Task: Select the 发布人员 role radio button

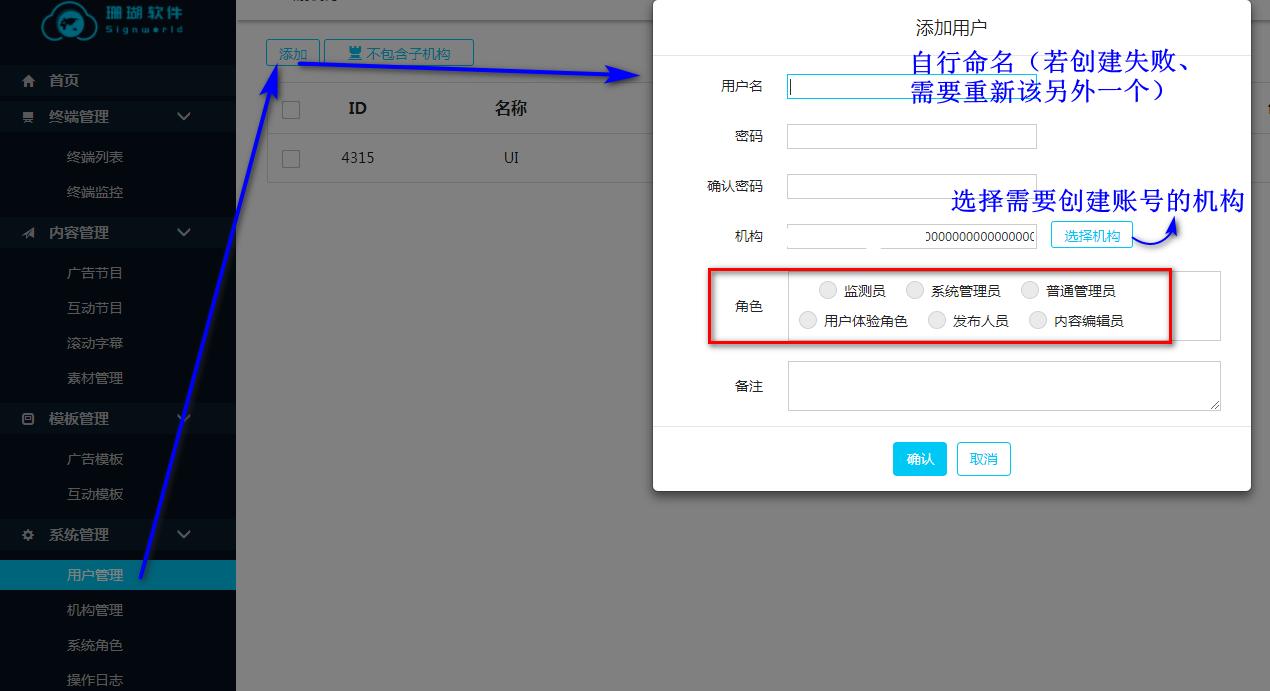Action: coord(936,320)
